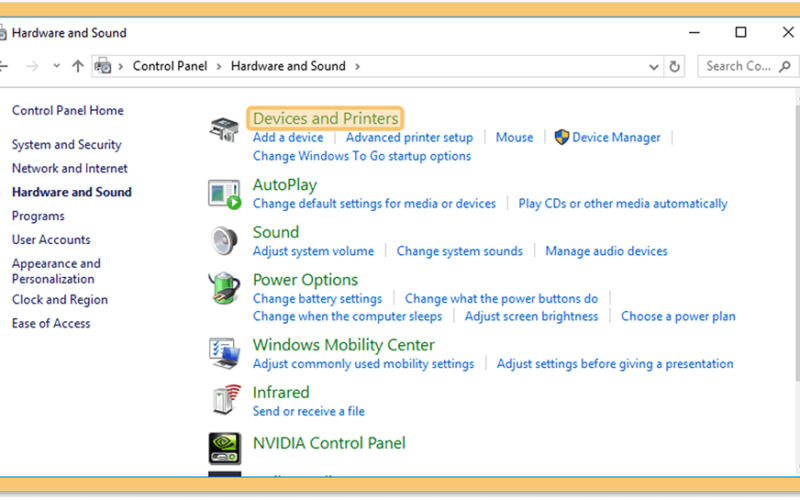This screenshot has width=800, height=500.
Task: Open Power Options heading
Action: (x=306, y=280)
